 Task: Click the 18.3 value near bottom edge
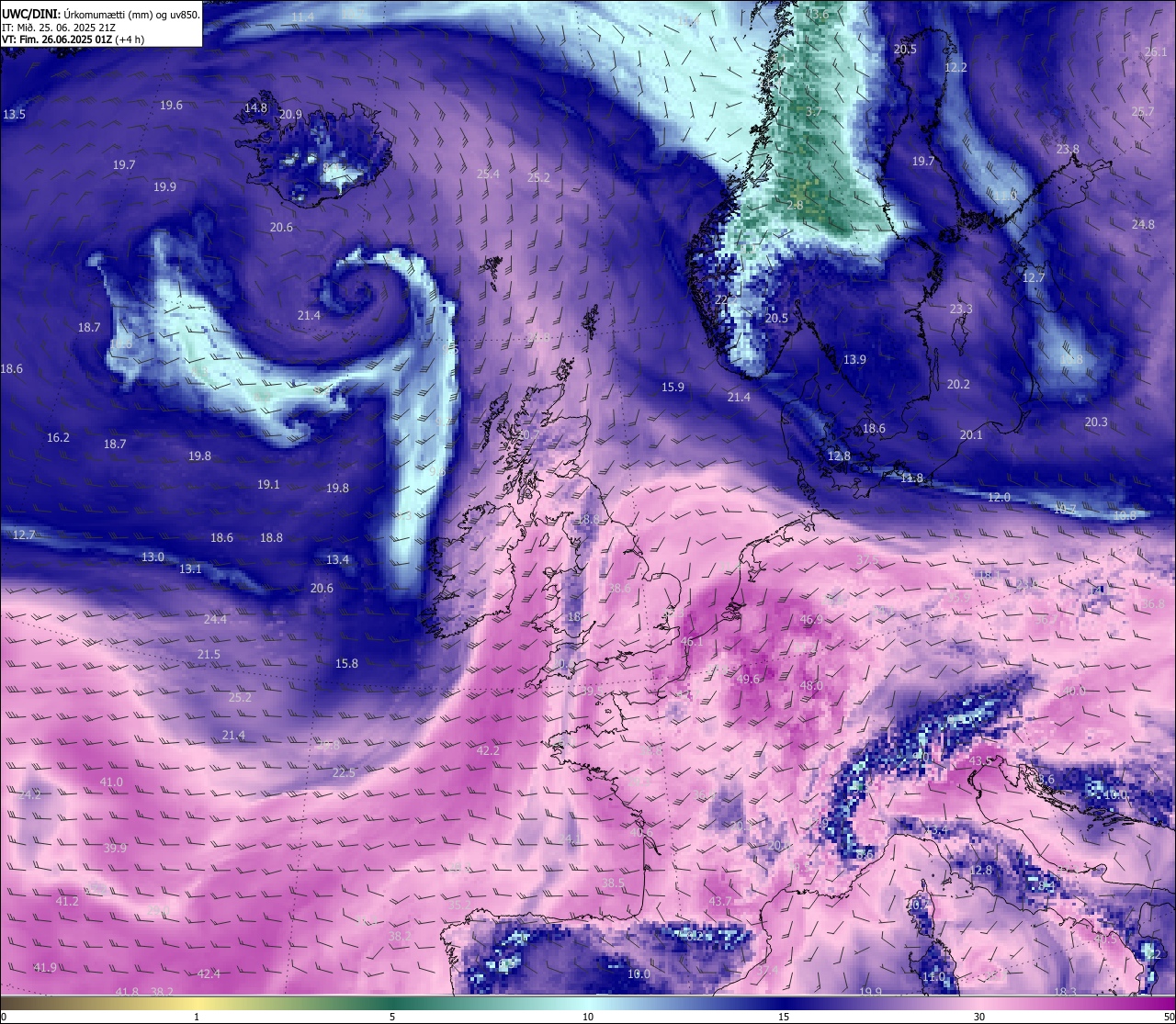tap(1065, 992)
